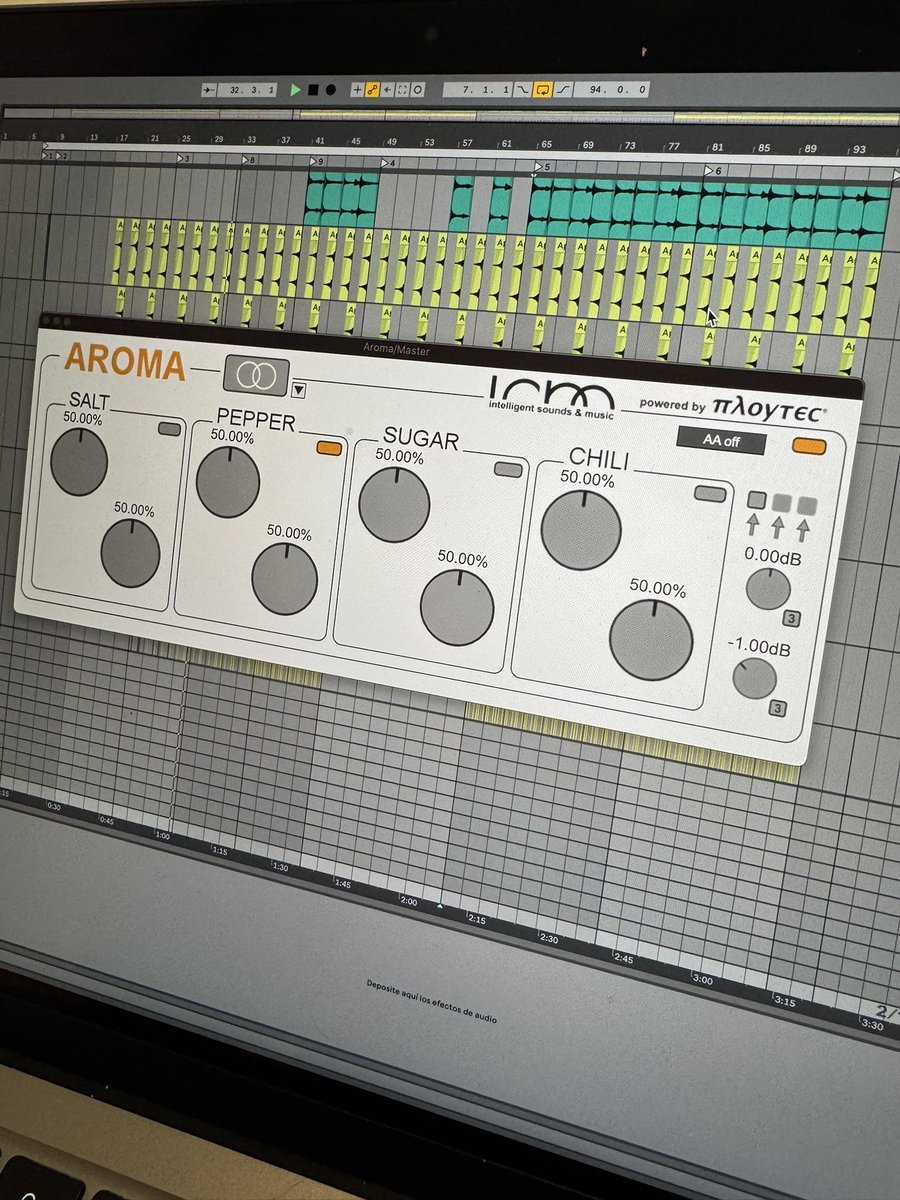Select the loop start field 7. 1. 1
Image resolution: width=900 pixels, height=1200 pixels.
coord(478,89)
